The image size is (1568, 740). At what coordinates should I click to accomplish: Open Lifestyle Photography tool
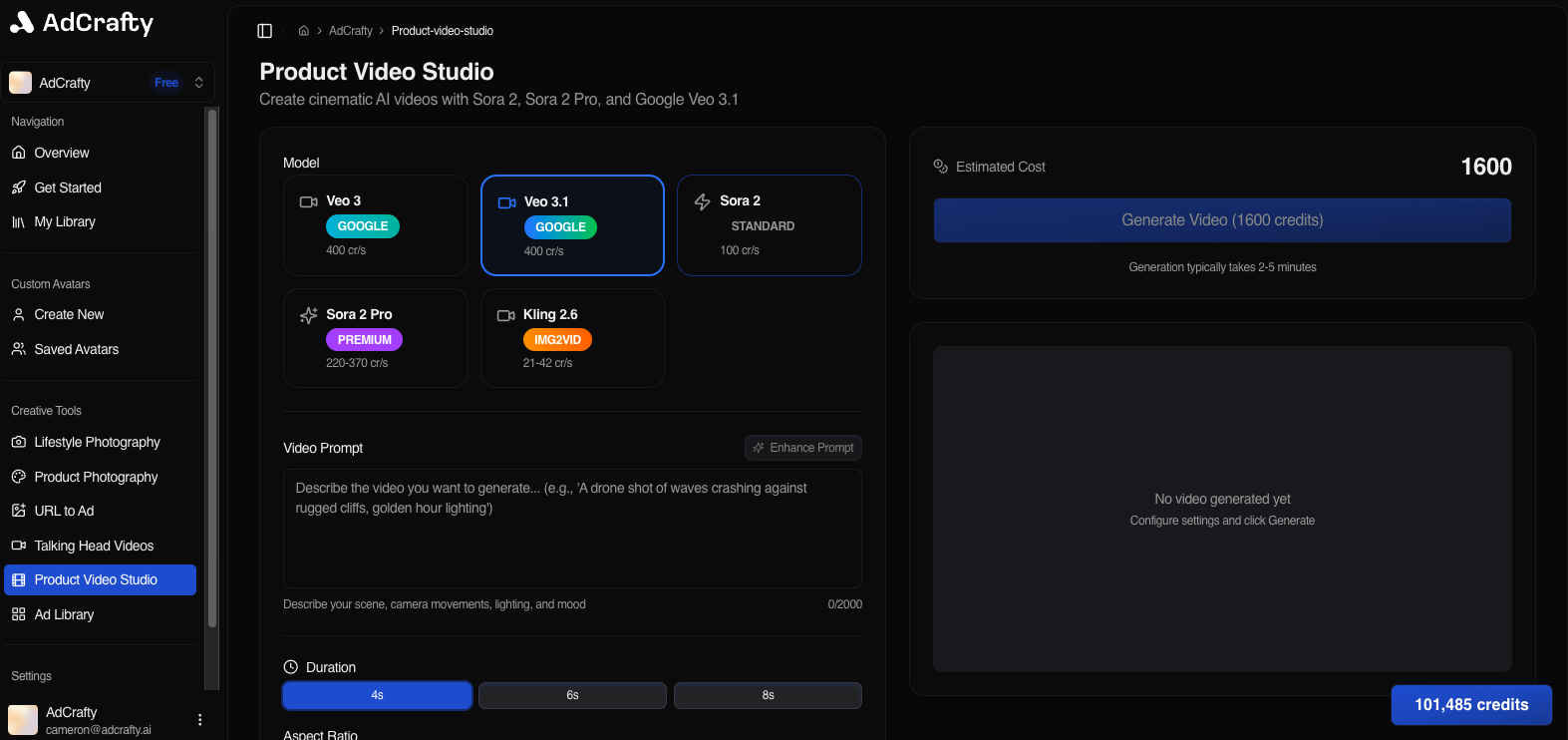coord(100,442)
